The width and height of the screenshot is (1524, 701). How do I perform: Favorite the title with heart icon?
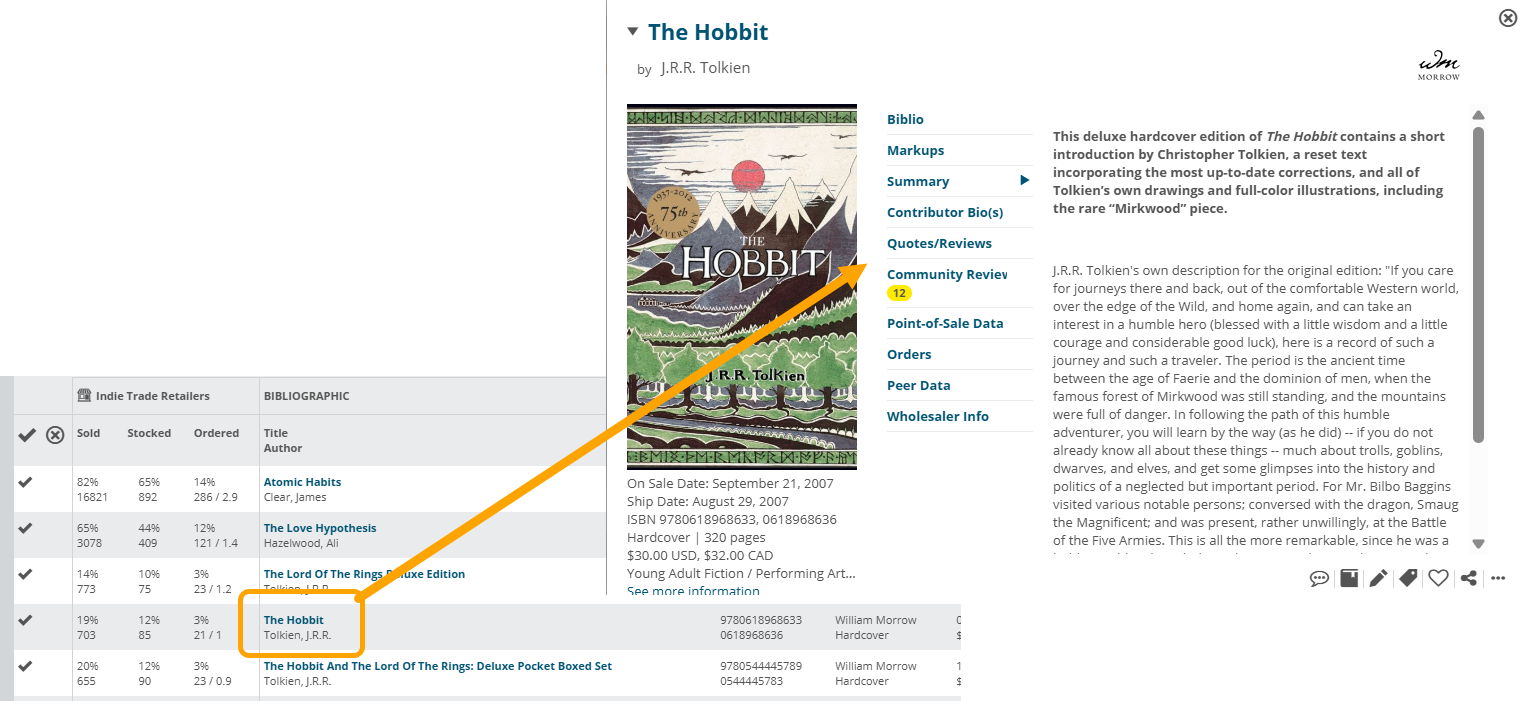[x=1438, y=578]
